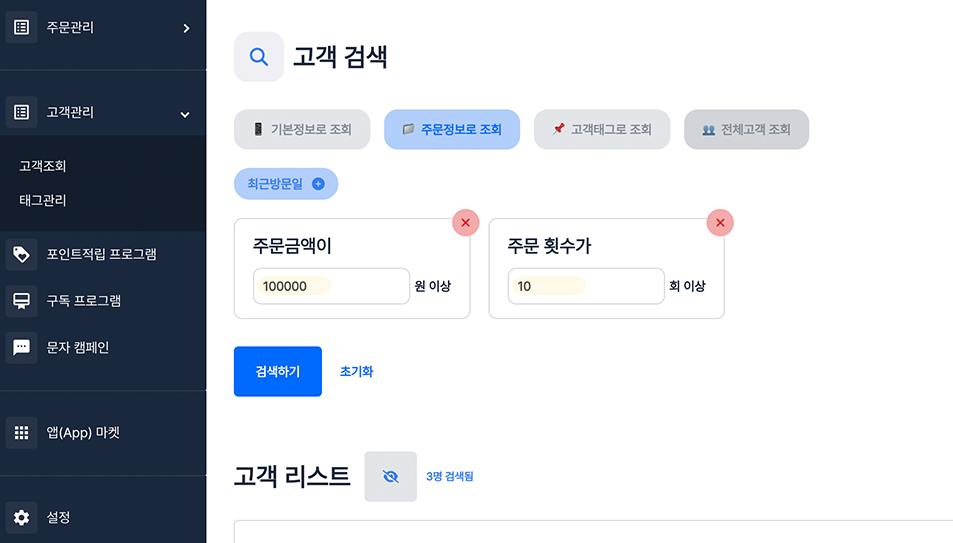Image resolution: width=953 pixels, height=543 pixels.
Task: Remove the 주문 횟수가 filter card
Action: point(720,222)
